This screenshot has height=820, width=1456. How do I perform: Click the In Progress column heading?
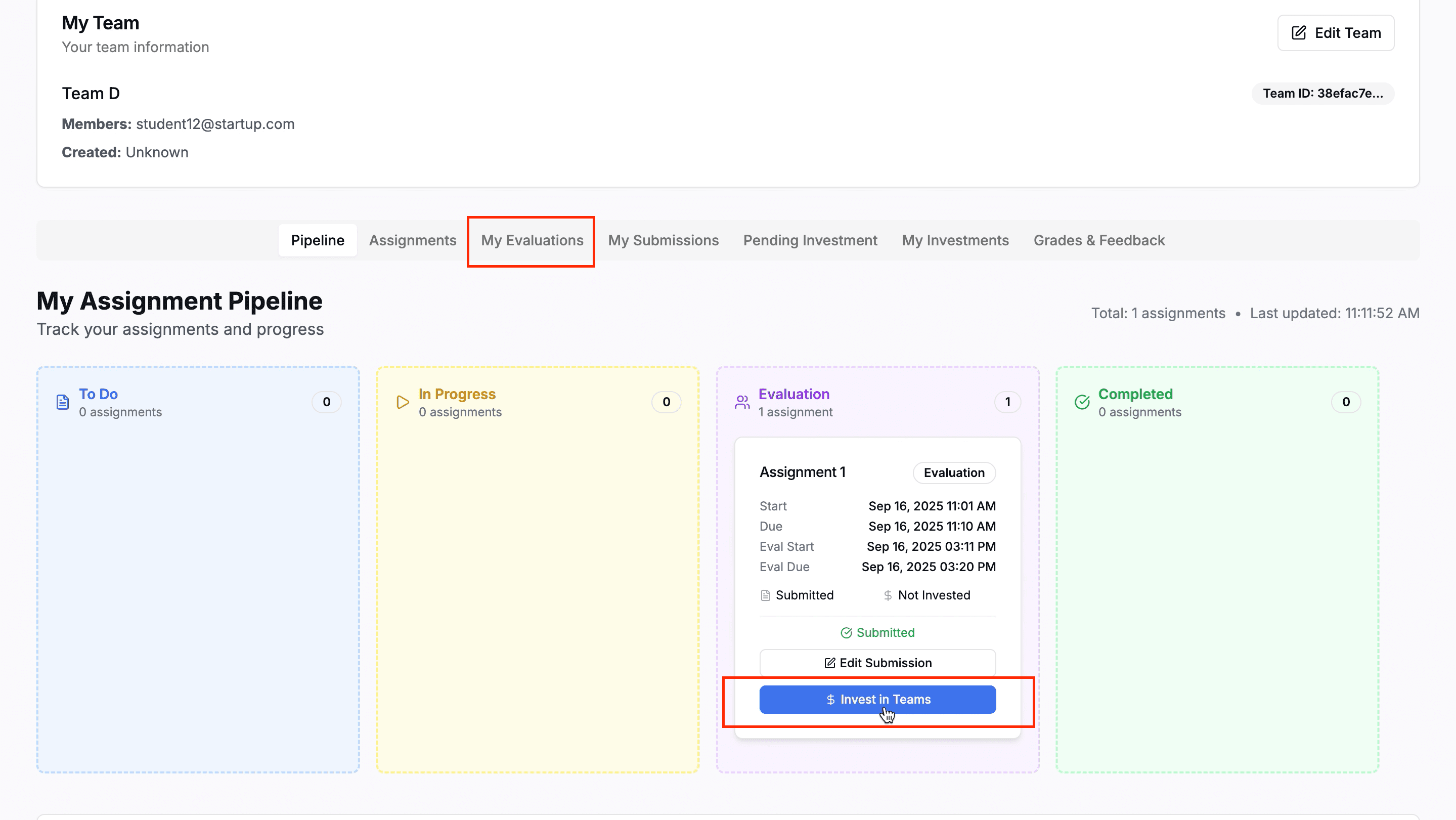pyautogui.click(x=457, y=394)
